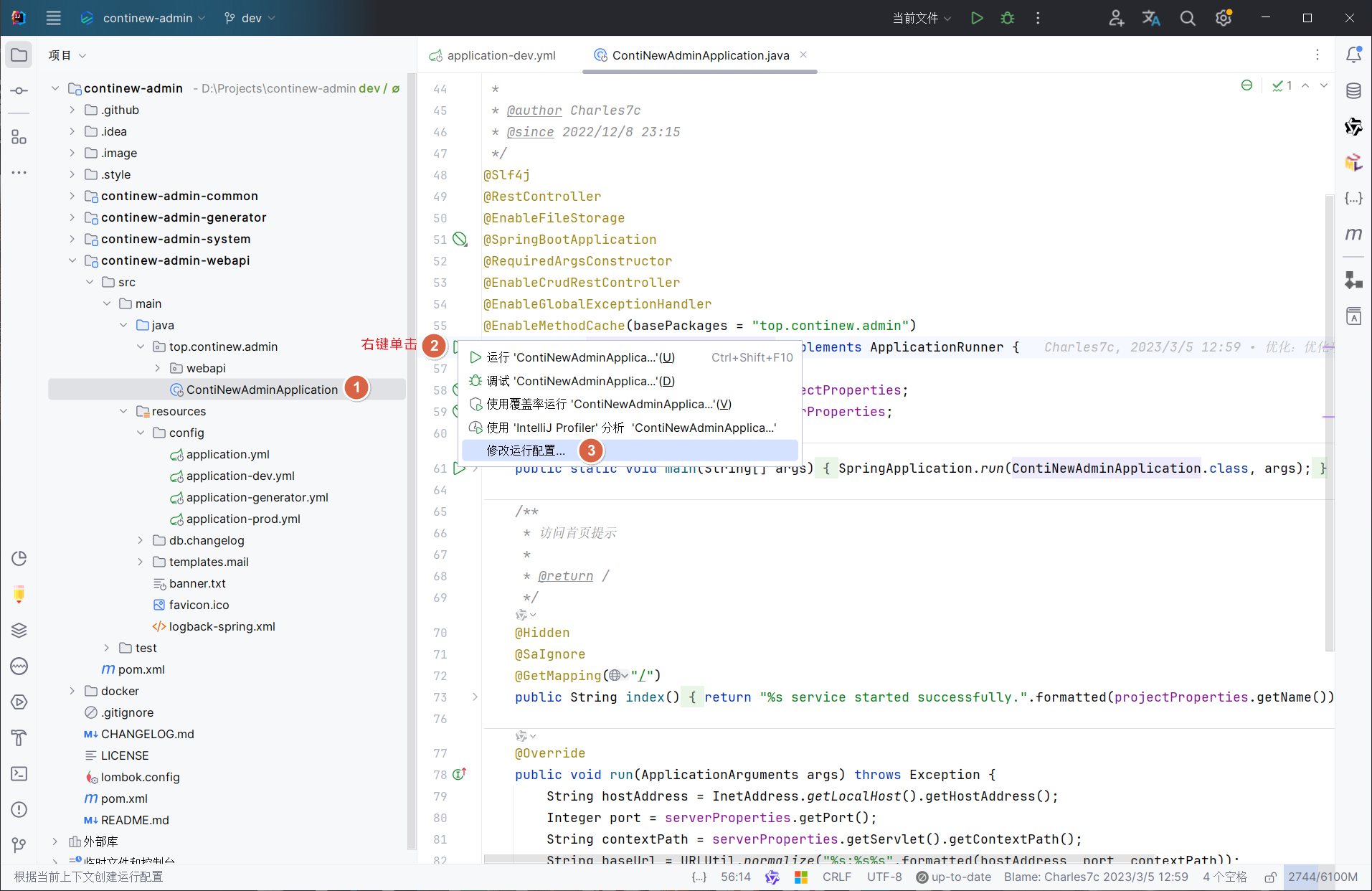Open the Problems tool window icon
Screen dimensions: 1372x891
(x=19, y=809)
